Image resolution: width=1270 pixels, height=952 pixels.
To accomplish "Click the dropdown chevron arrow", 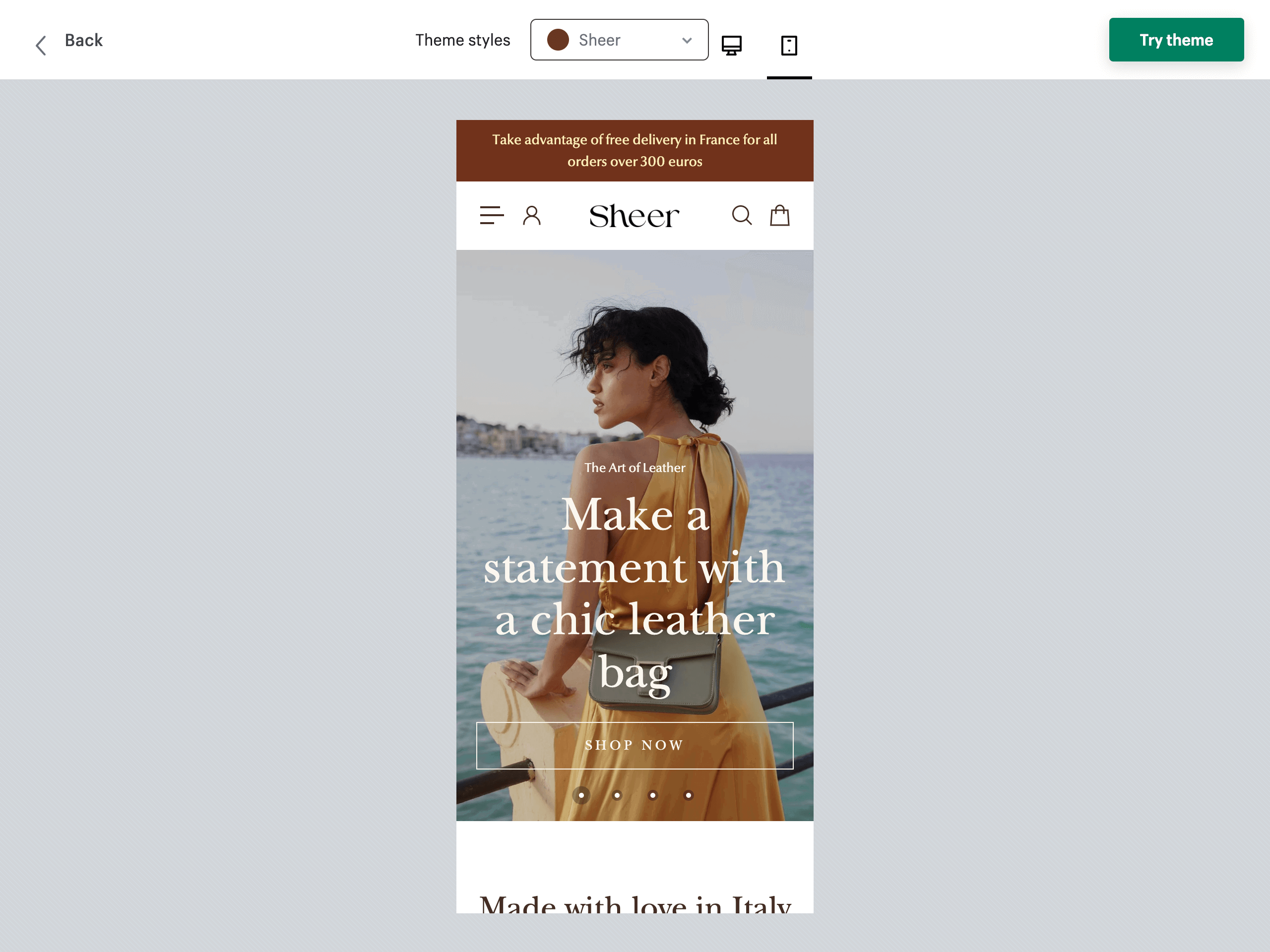I will tap(687, 40).
